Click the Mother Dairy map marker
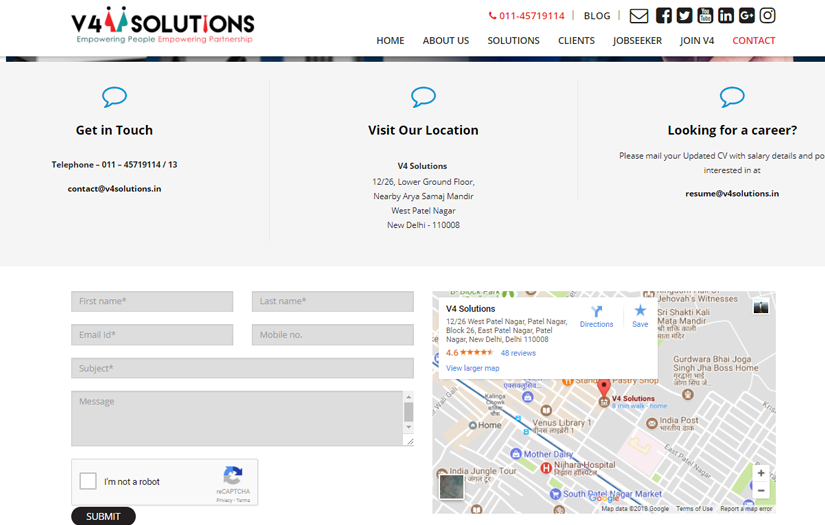 pos(516,453)
